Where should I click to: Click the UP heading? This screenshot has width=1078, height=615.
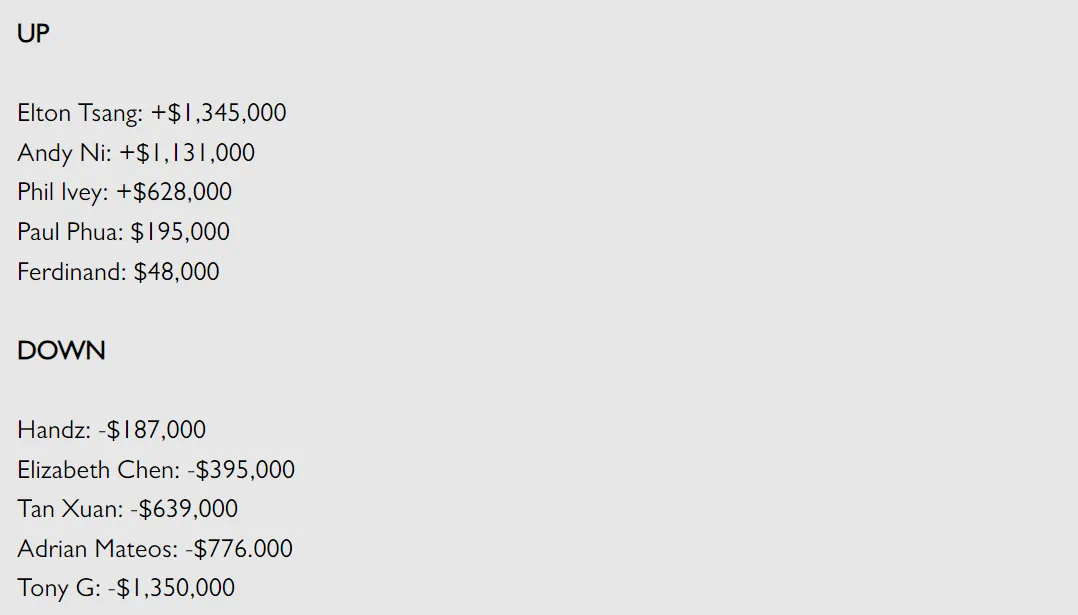[x=33, y=34]
